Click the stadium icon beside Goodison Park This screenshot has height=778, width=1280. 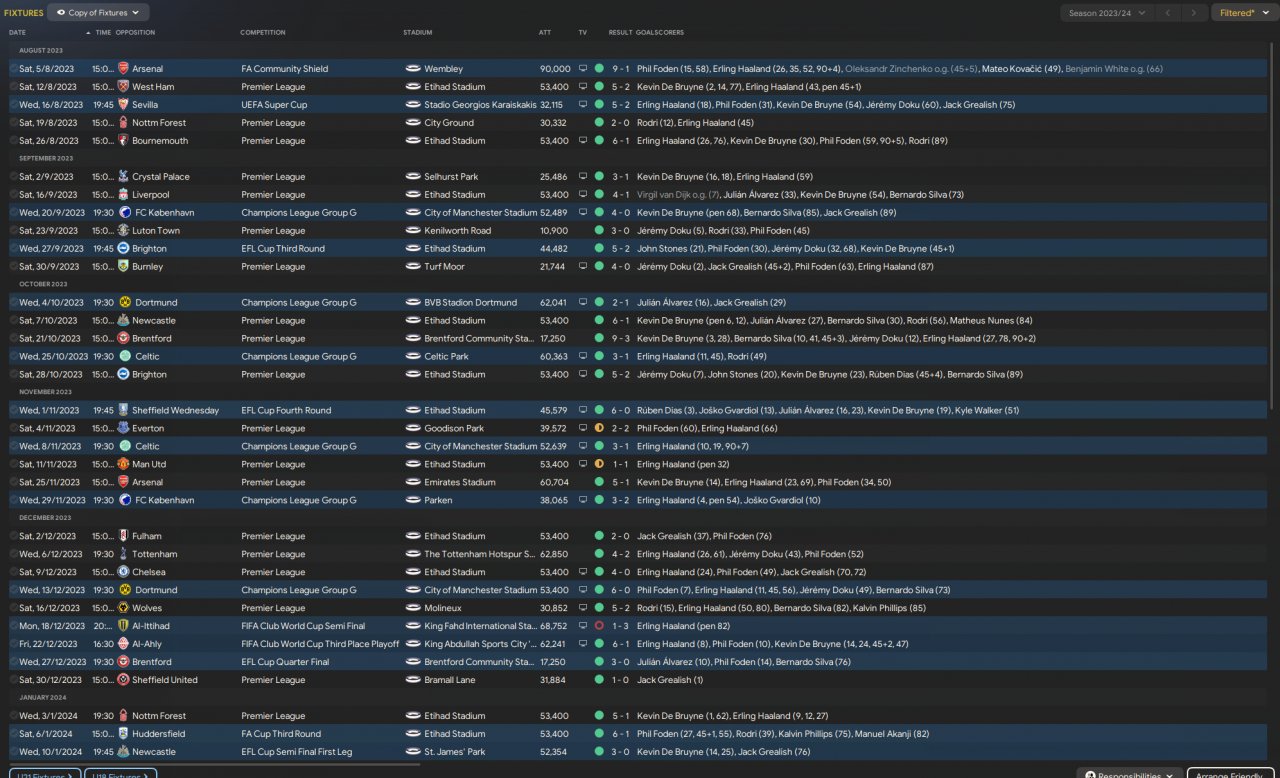pos(413,429)
